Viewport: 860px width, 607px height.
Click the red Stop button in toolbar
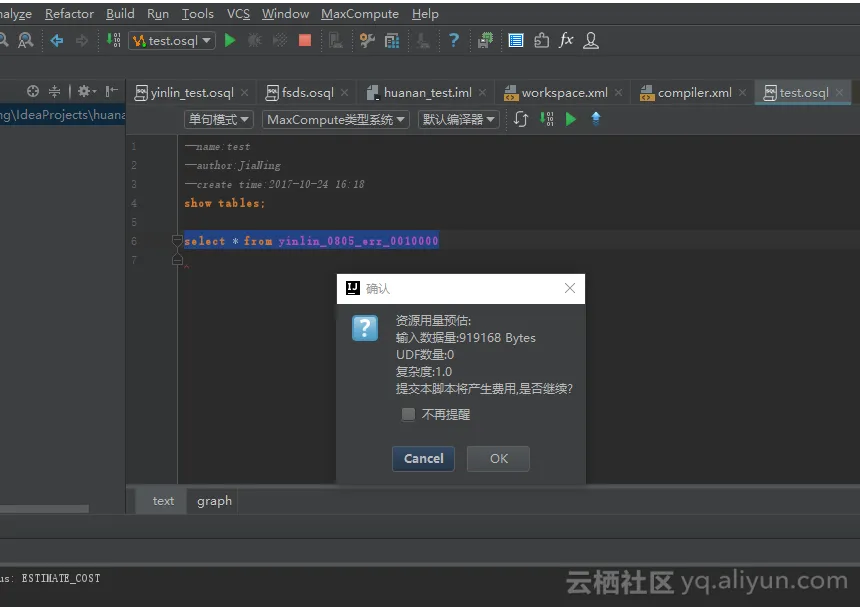click(x=305, y=40)
